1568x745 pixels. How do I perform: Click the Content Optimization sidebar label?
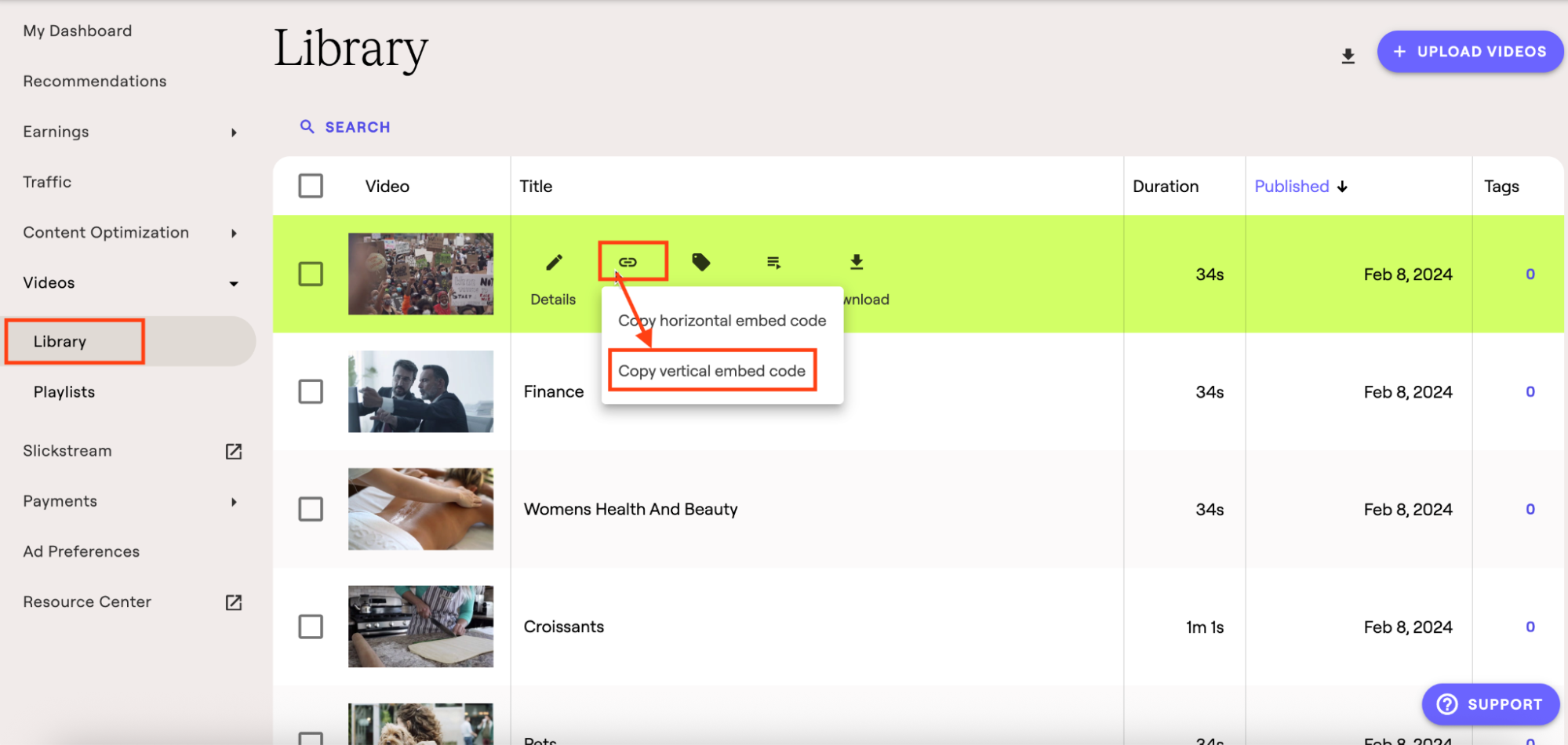106,232
